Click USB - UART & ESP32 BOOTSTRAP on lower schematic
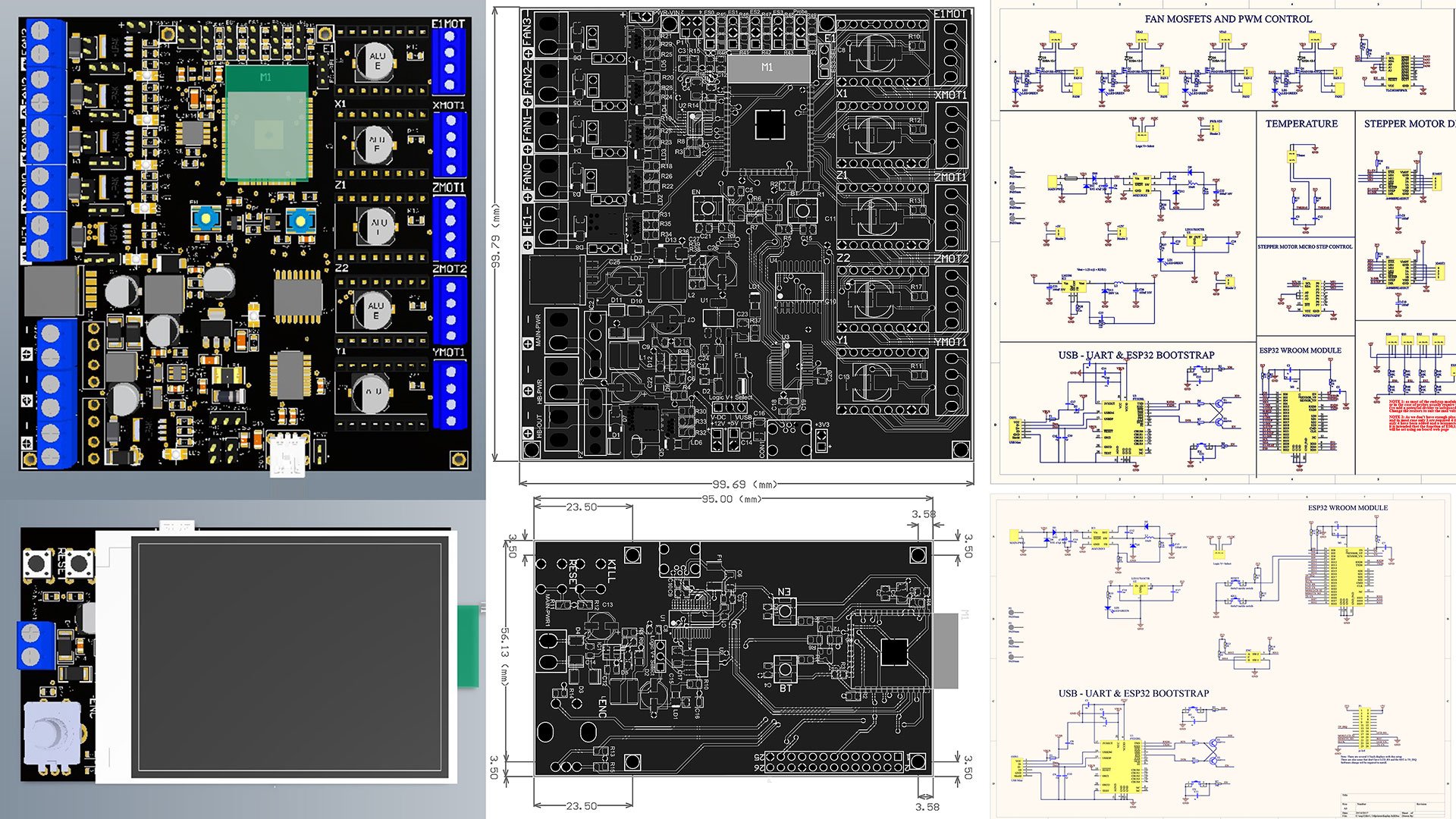This screenshot has width=1456, height=819. point(1134,693)
